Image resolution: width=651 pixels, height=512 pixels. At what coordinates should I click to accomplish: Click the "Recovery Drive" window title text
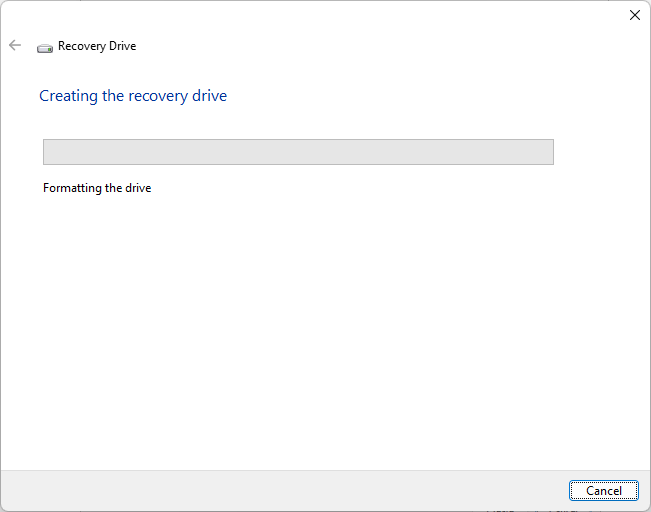(x=97, y=46)
